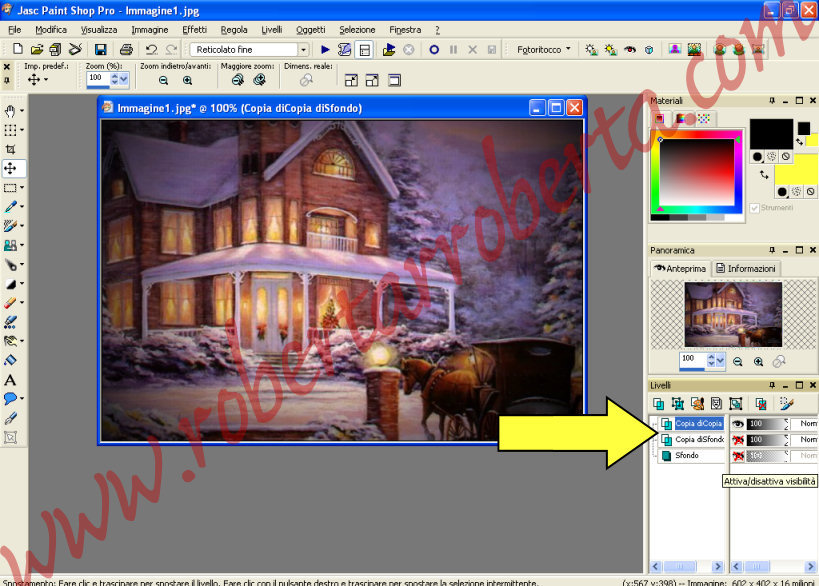Zoom out using the minus magnifier in options bar

(163, 80)
